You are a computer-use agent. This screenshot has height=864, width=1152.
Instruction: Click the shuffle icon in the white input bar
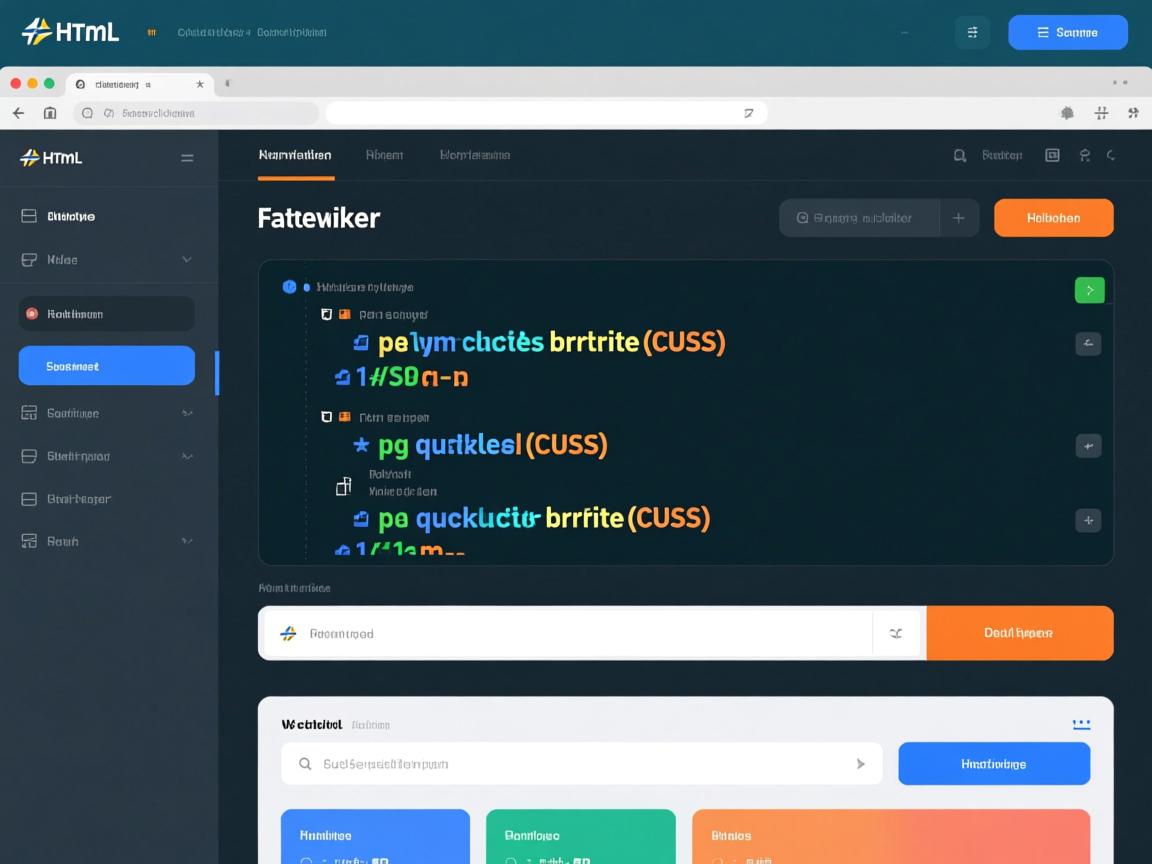click(x=896, y=633)
